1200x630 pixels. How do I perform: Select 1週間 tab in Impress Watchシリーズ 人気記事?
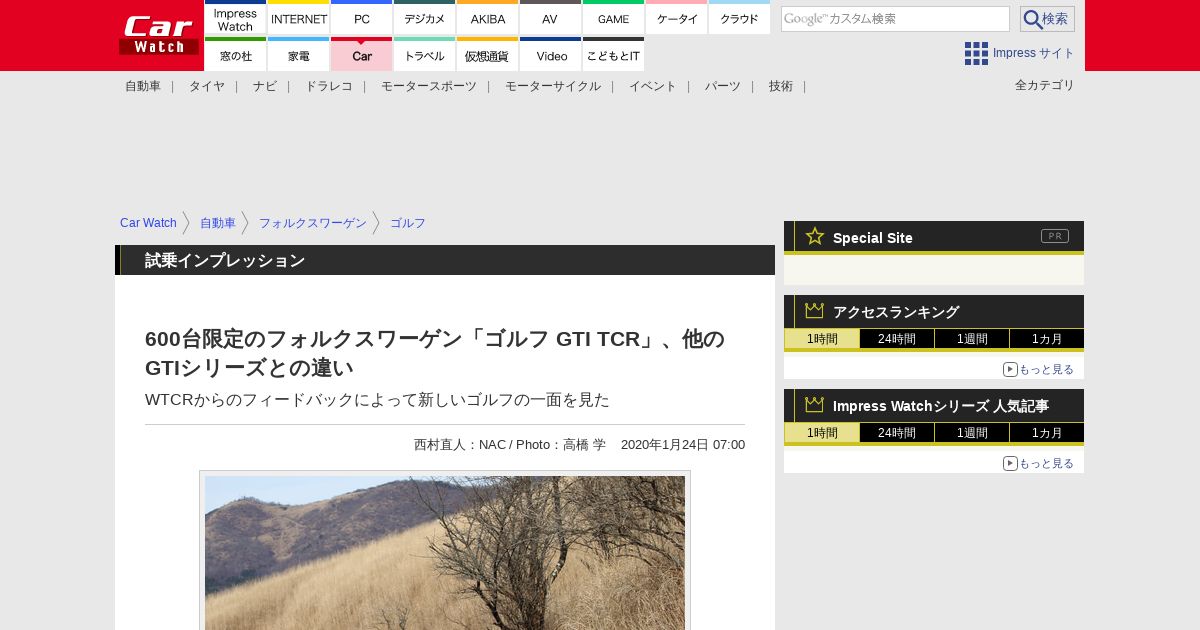[972, 432]
